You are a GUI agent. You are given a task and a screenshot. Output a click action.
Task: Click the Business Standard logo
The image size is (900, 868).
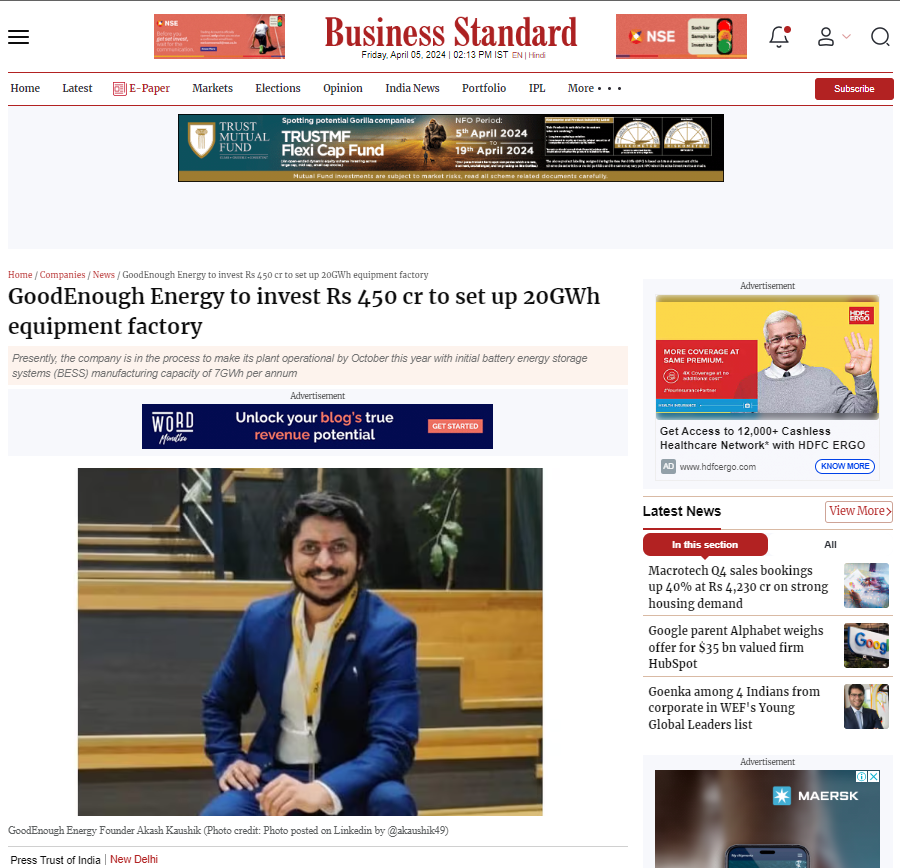(x=451, y=32)
